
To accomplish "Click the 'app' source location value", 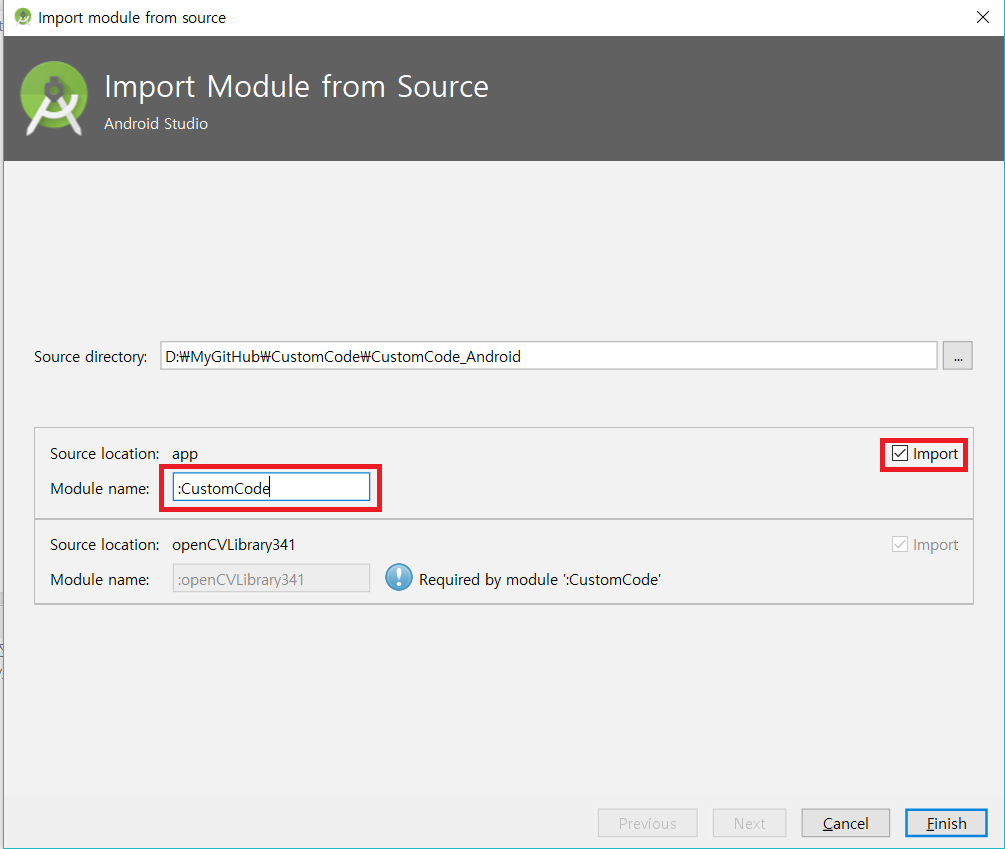I will (x=185, y=454).
